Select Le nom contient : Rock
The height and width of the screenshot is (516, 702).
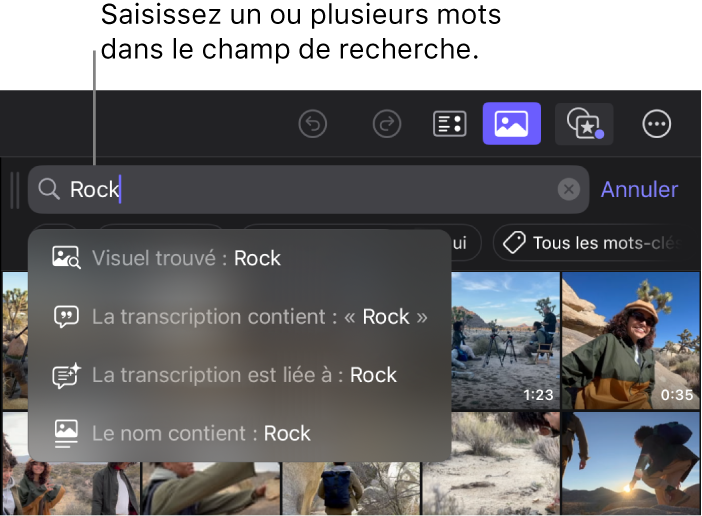tap(240, 433)
